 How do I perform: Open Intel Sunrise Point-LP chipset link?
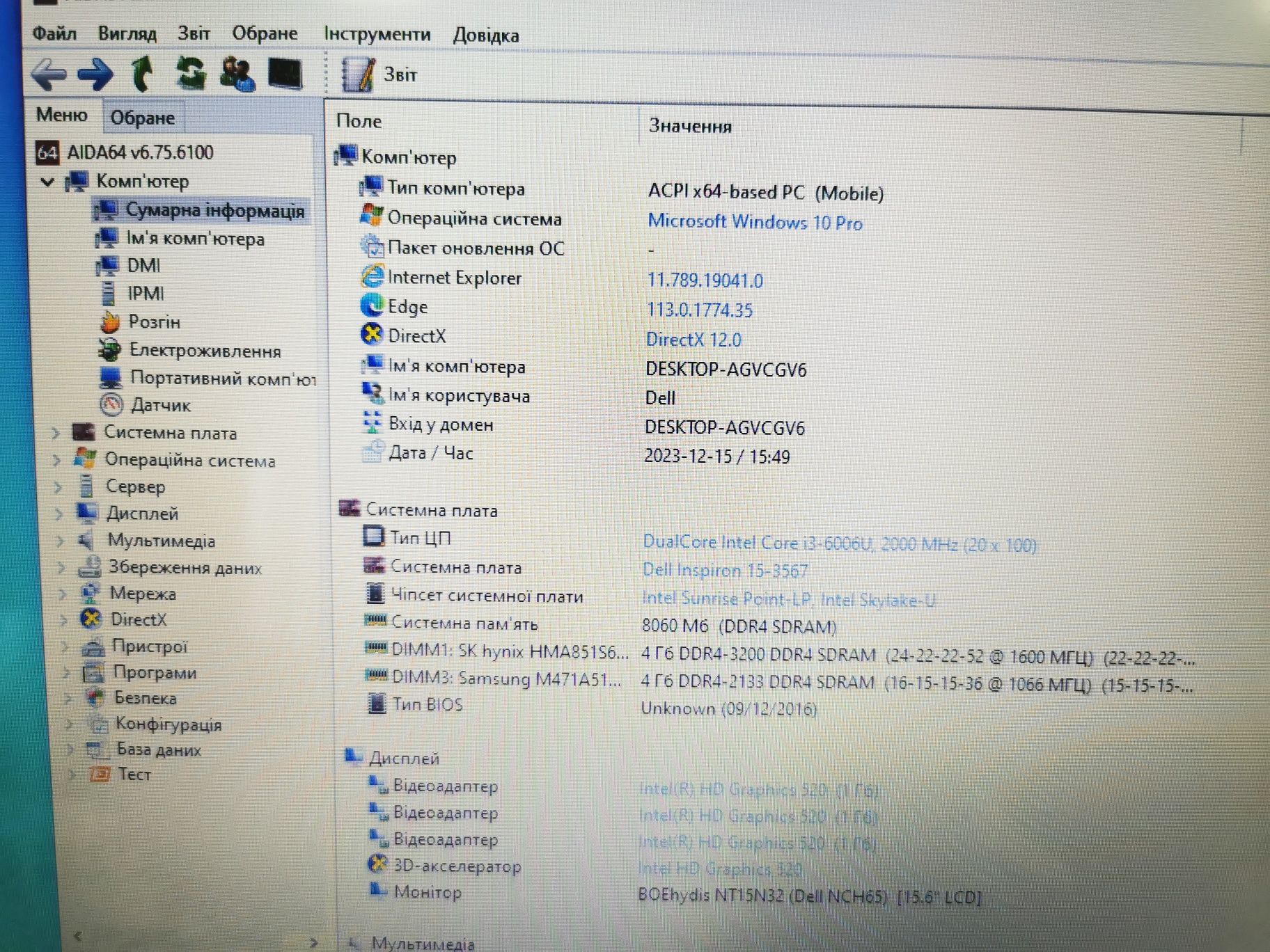[788, 599]
